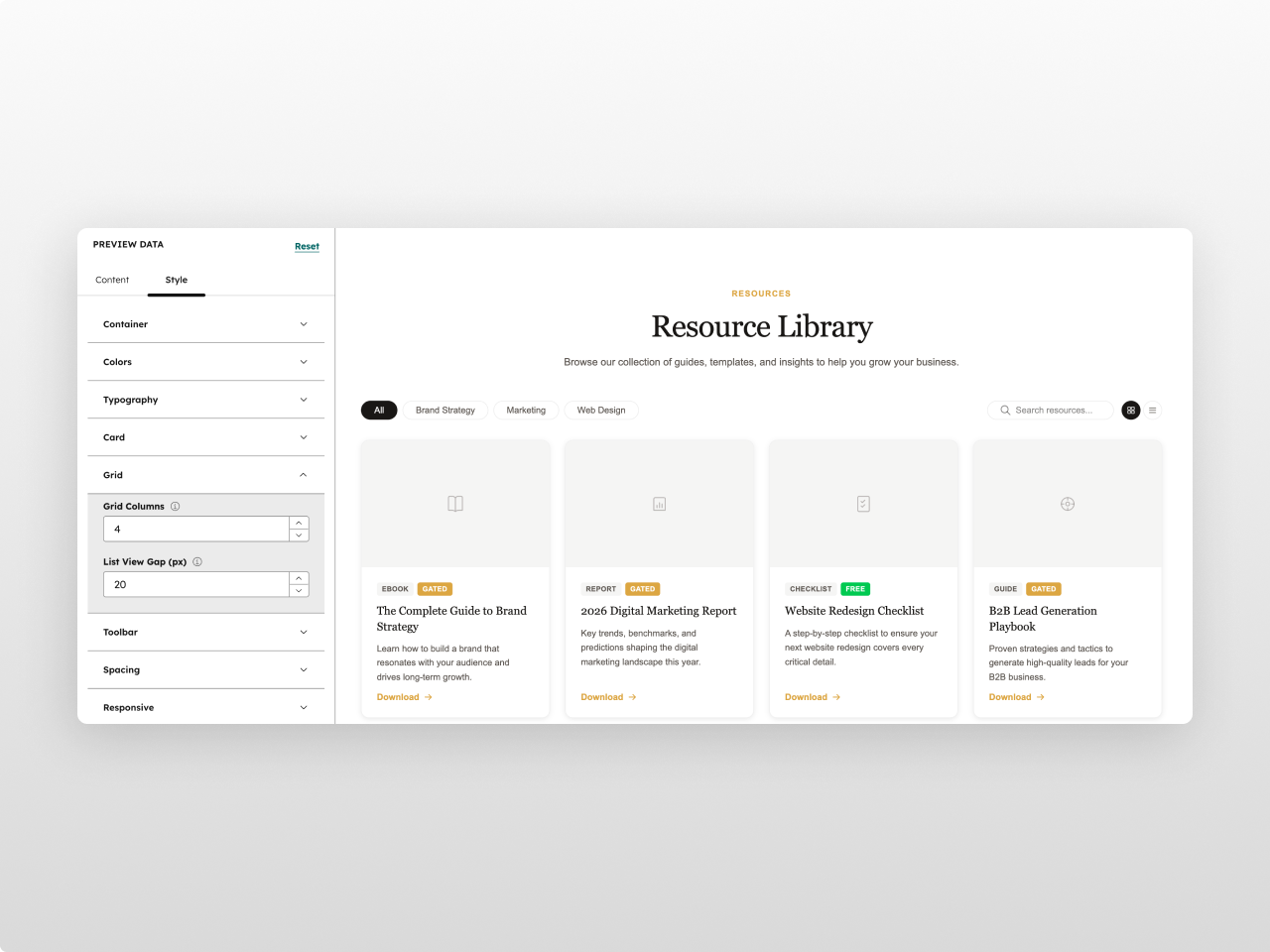The image size is (1270, 952).
Task: Click the chart icon on Report card
Action: coord(659,504)
